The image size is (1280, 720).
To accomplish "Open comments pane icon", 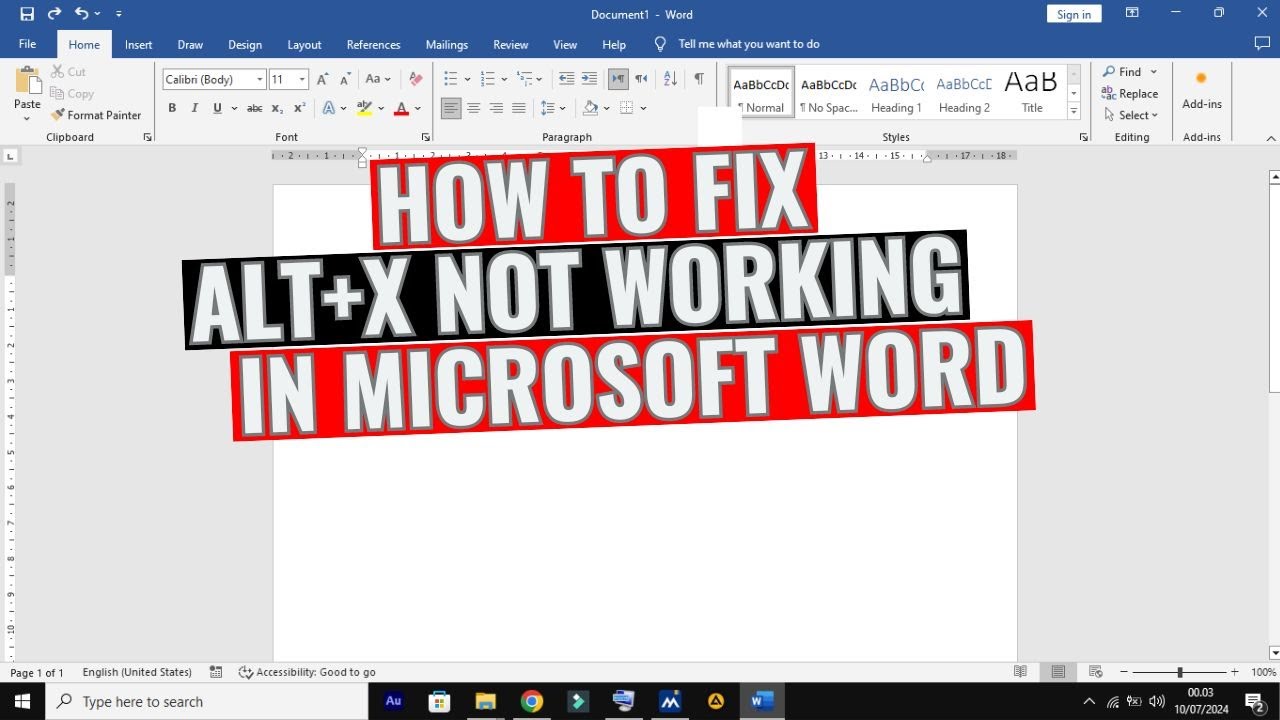I will click(x=1261, y=44).
